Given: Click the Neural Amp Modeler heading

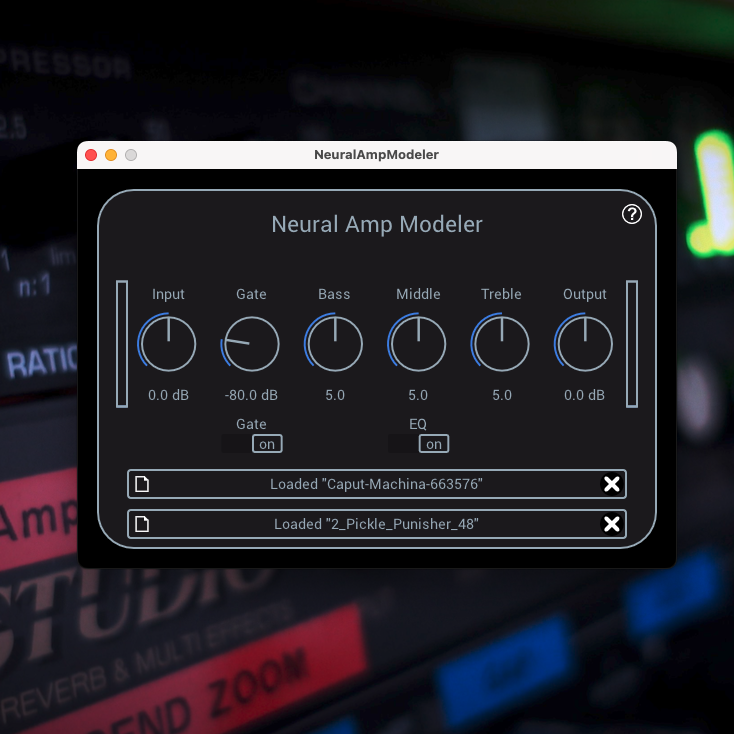Looking at the screenshot, I should 377,224.
